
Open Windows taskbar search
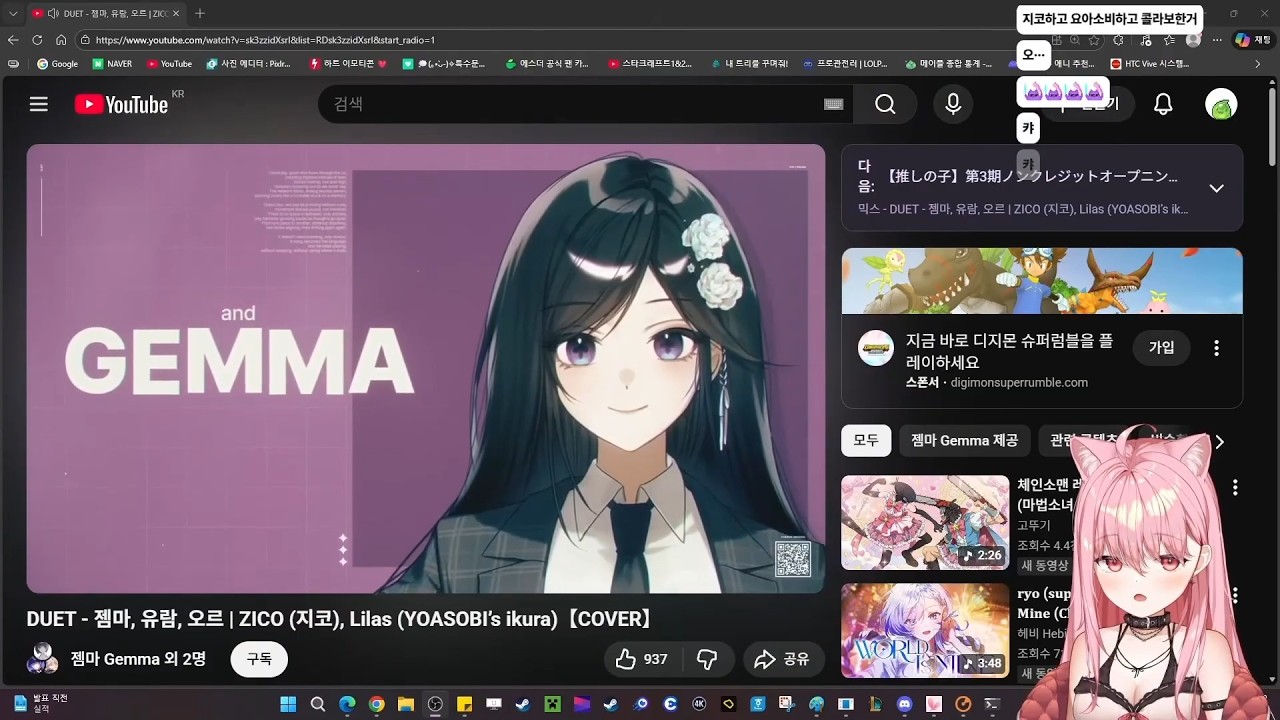point(318,704)
